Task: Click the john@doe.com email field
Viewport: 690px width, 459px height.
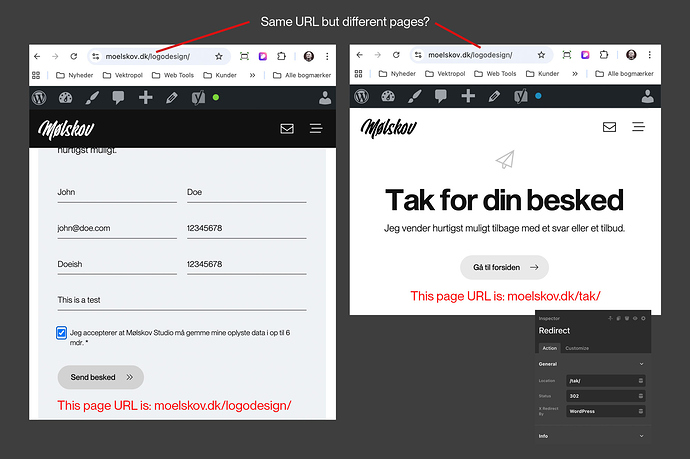Action: click(x=116, y=229)
